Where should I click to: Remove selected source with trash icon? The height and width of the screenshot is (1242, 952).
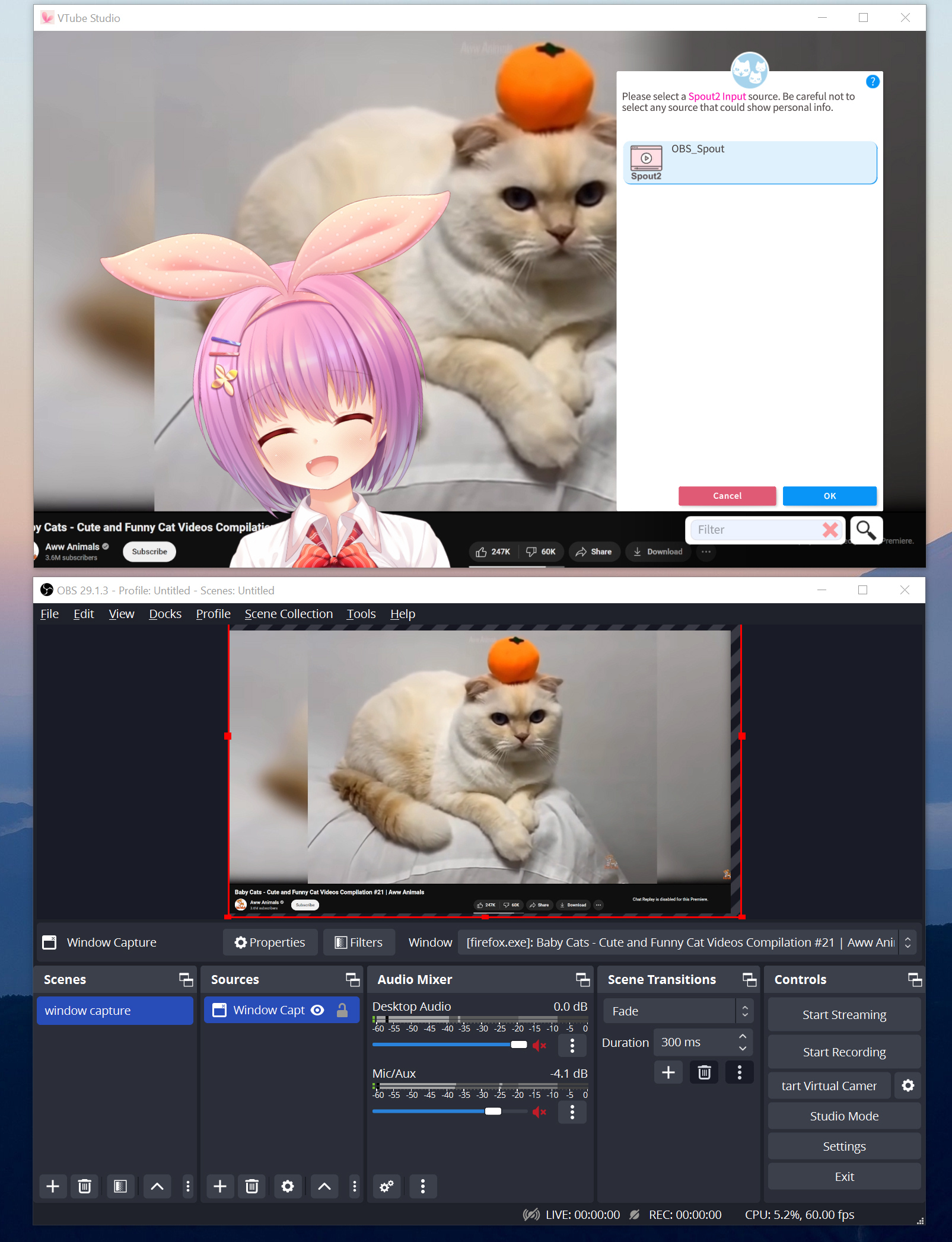coord(252,1186)
